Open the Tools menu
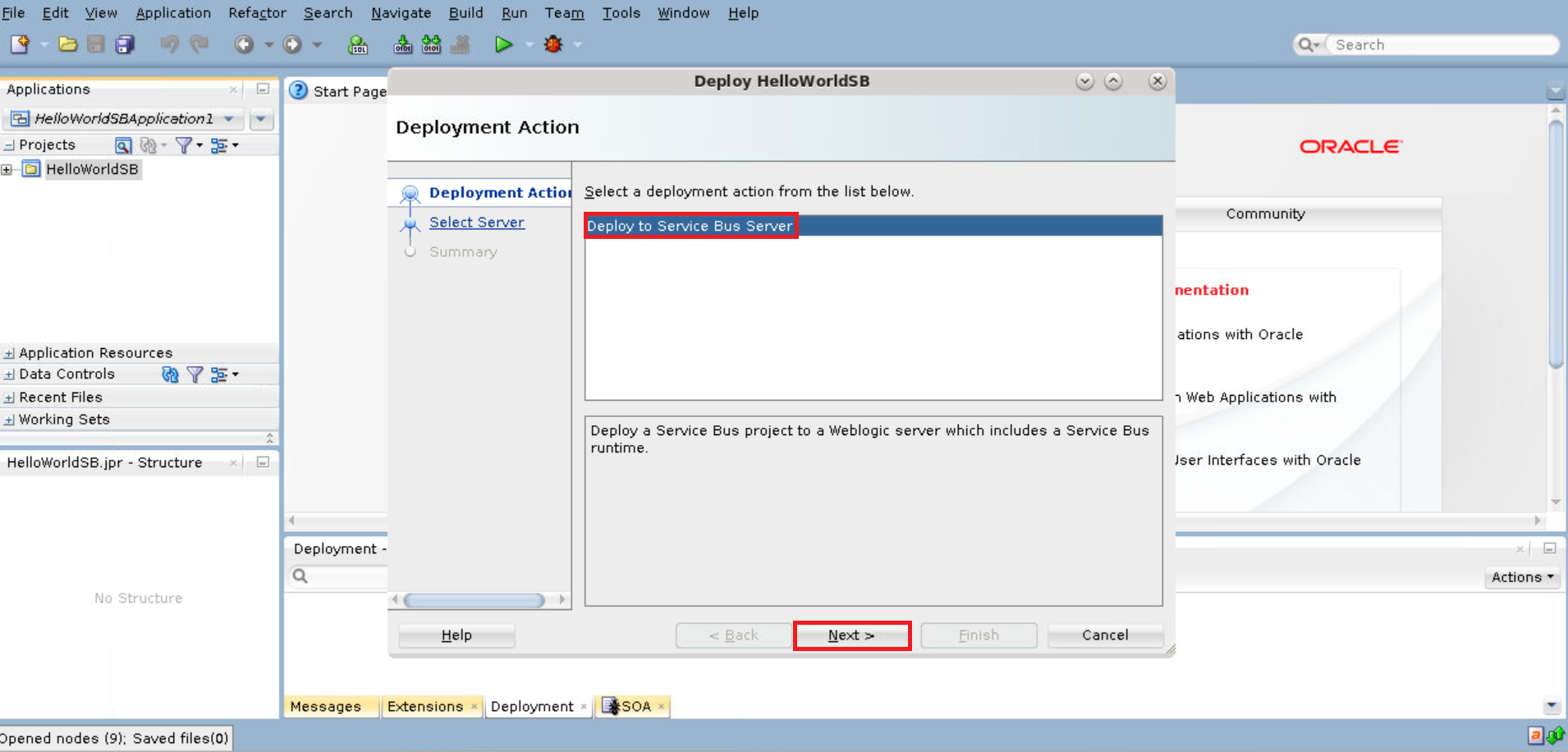This screenshot has width=1568, height=752. coord(621,13)
